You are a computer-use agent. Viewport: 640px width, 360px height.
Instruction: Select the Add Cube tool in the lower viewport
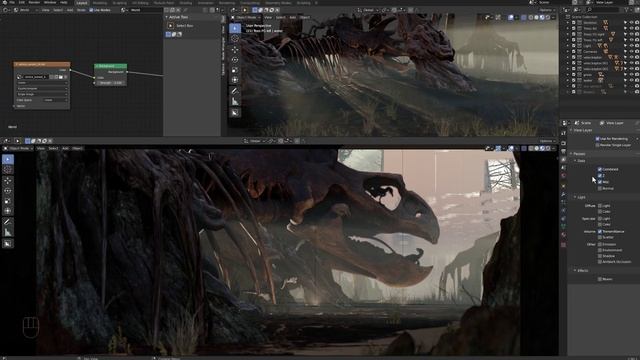click(8, 244)
